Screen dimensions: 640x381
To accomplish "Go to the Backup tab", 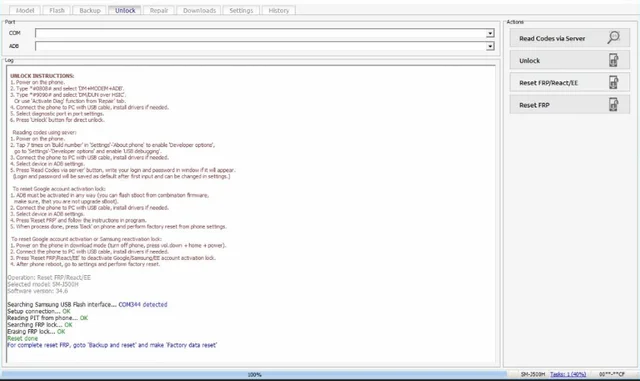I will [90, 10].
